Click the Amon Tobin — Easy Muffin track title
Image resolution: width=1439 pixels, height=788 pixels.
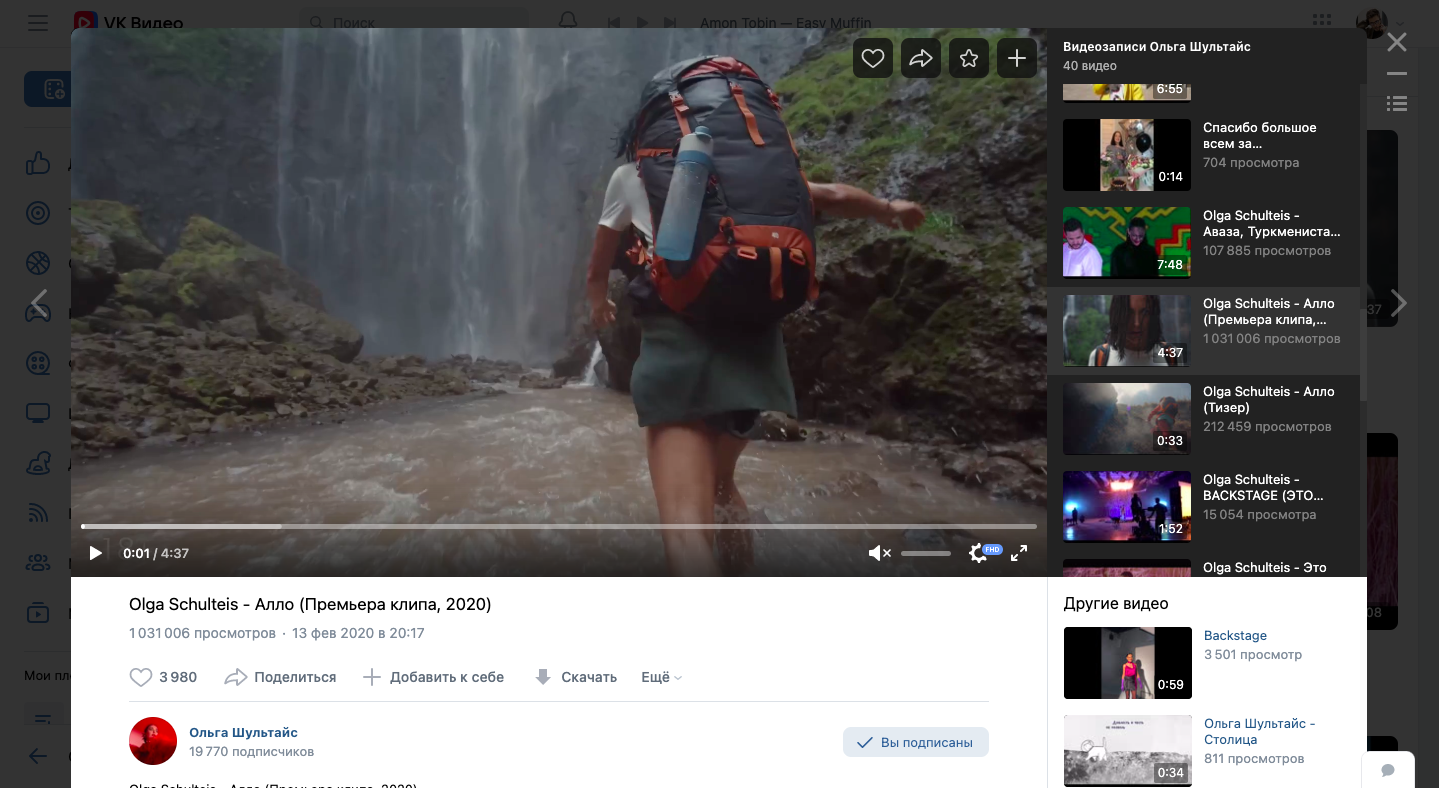point(786,22)
